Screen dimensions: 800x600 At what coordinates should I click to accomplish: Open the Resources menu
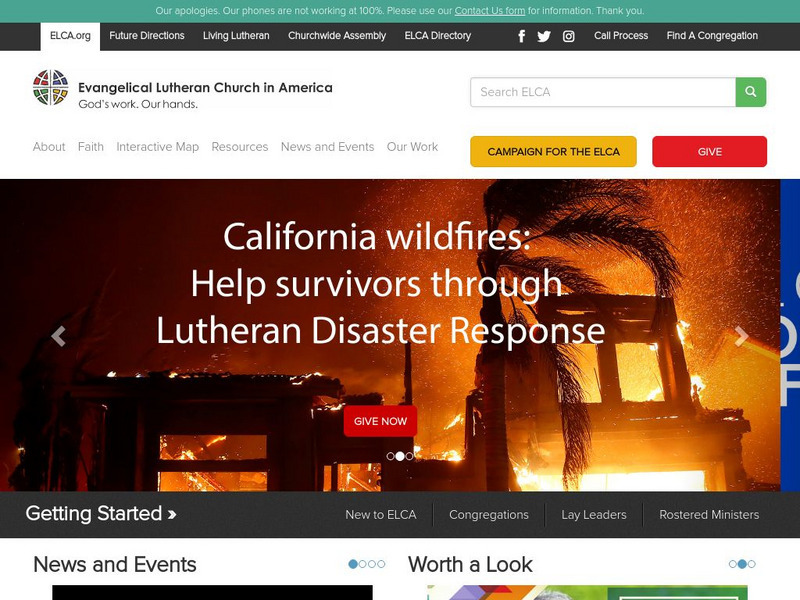[x=240, y=147]
